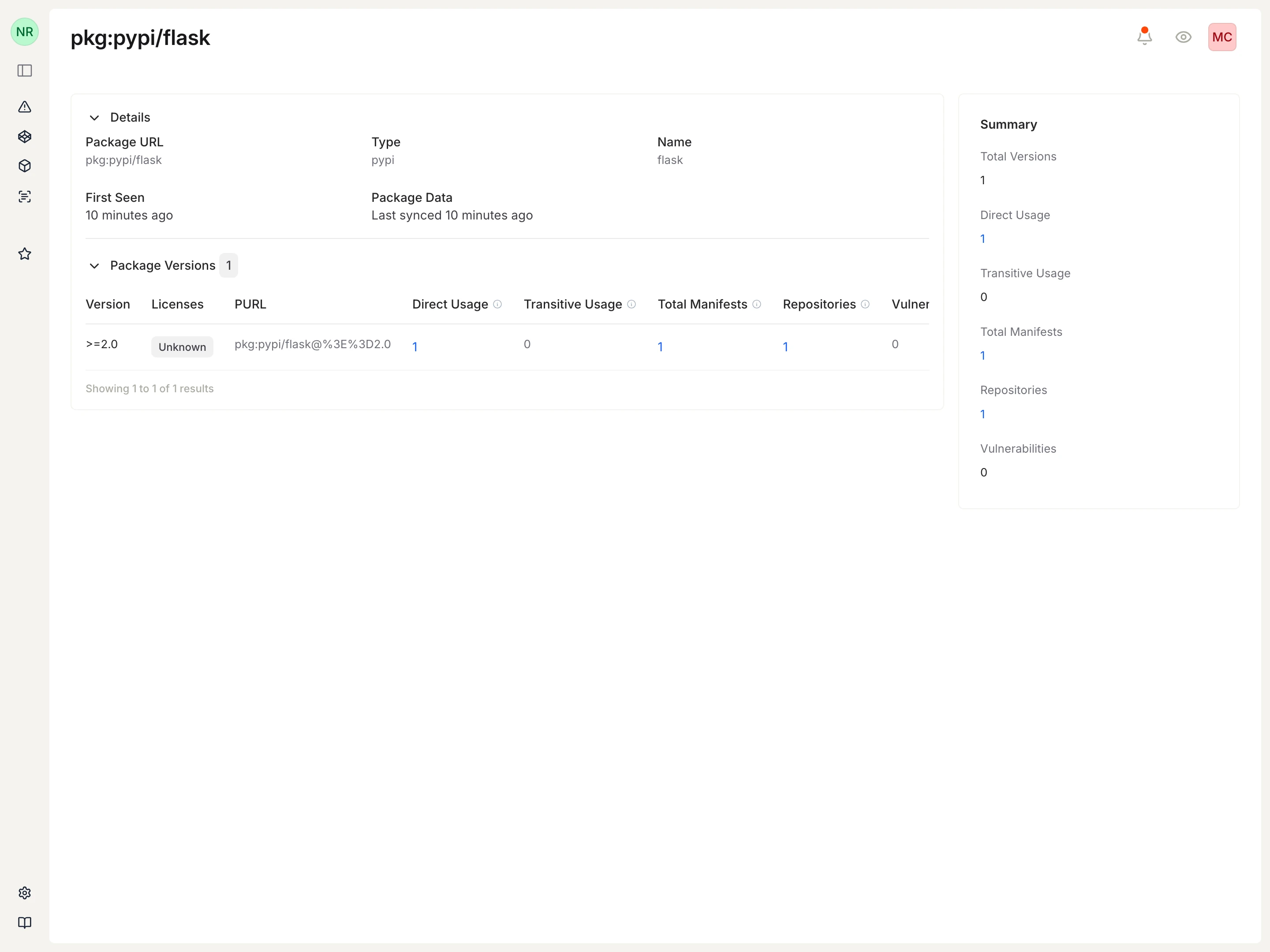The image size is (1270, 952).
Task: Click the truncated Vulner column header
Action: (910, 304)
